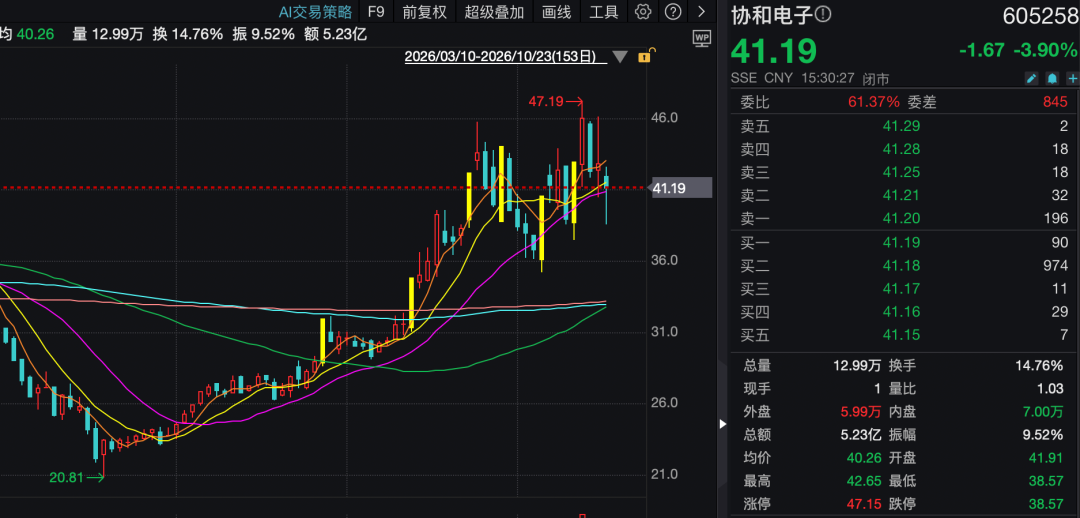Open the AI交易策略 tab

coord(315,12)
